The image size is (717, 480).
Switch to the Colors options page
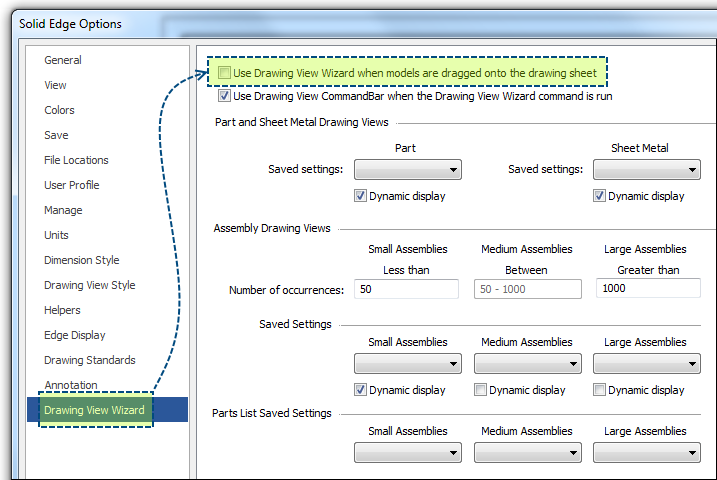point(59,110)
